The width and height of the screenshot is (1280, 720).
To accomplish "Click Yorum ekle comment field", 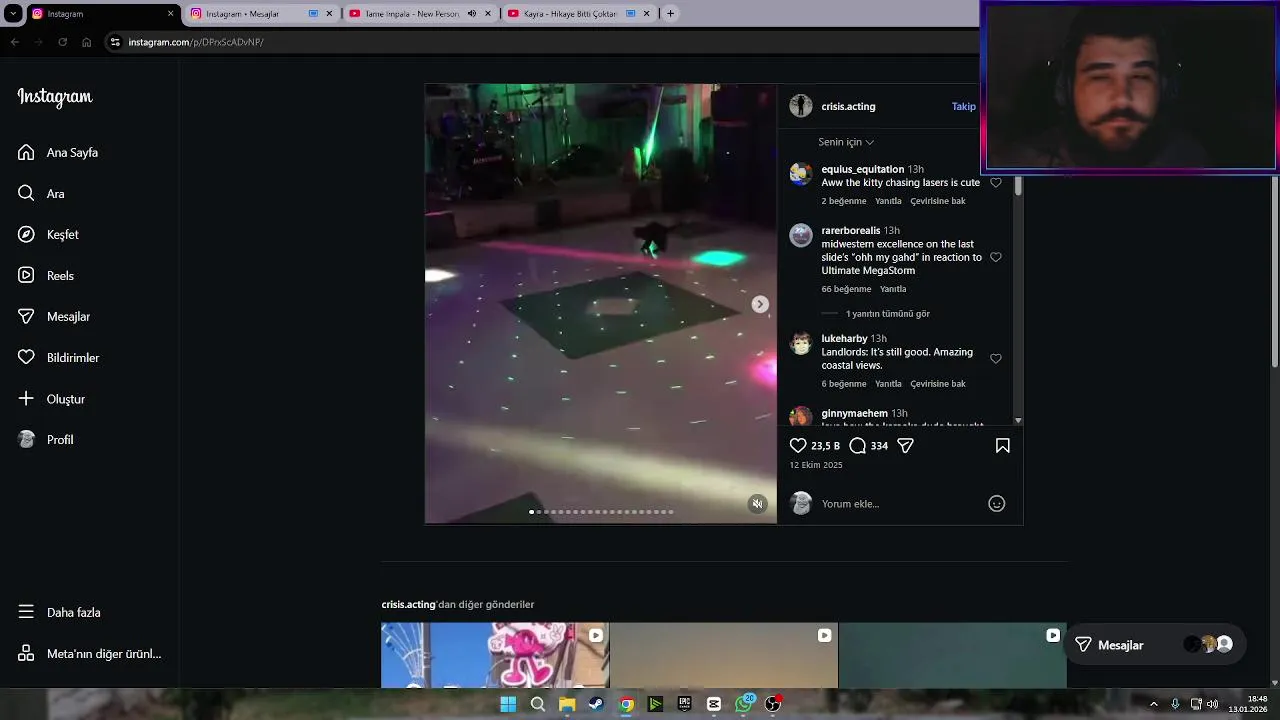I will click(900, 503).
